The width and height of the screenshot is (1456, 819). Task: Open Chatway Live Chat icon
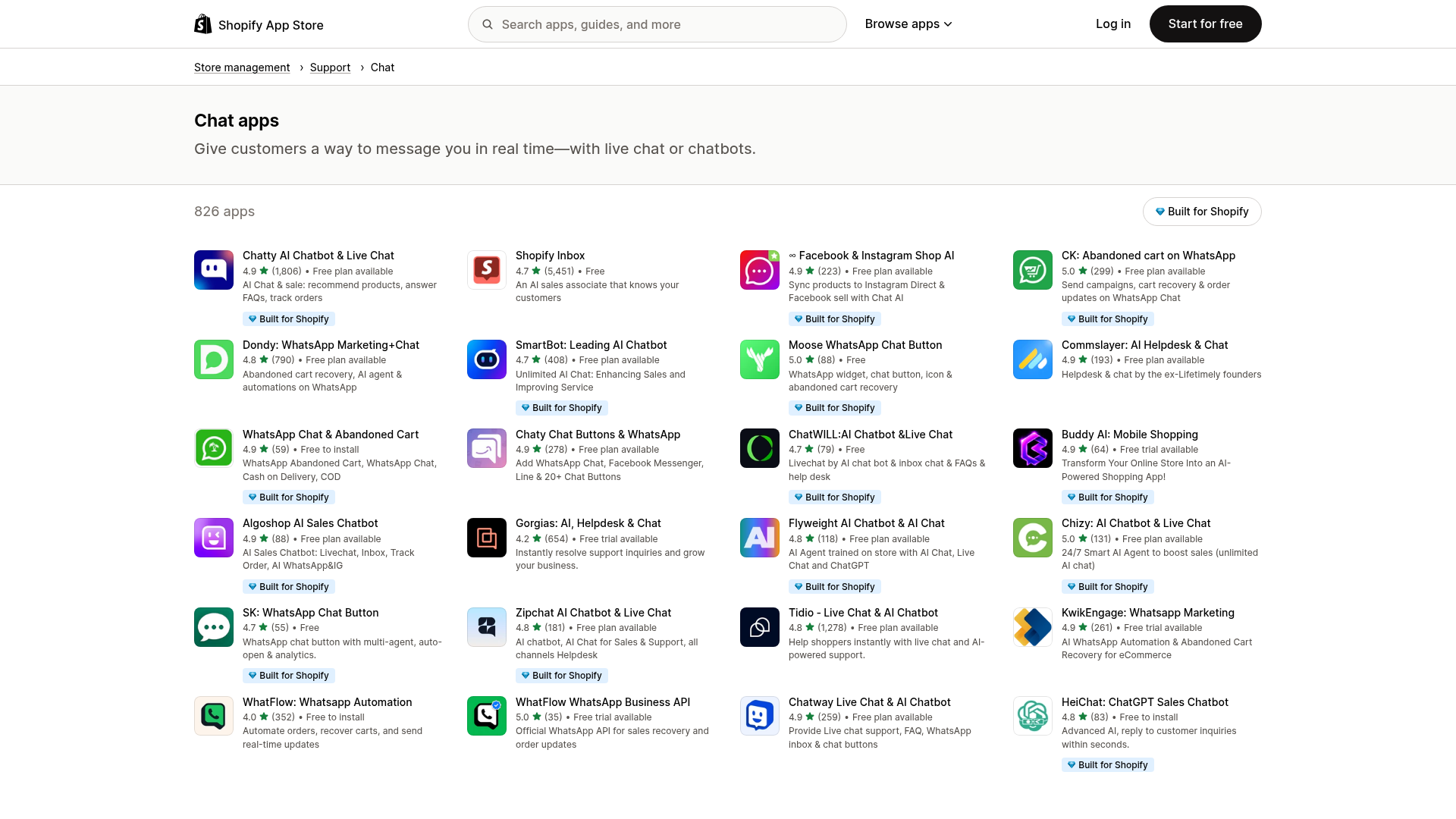[760, 716]
